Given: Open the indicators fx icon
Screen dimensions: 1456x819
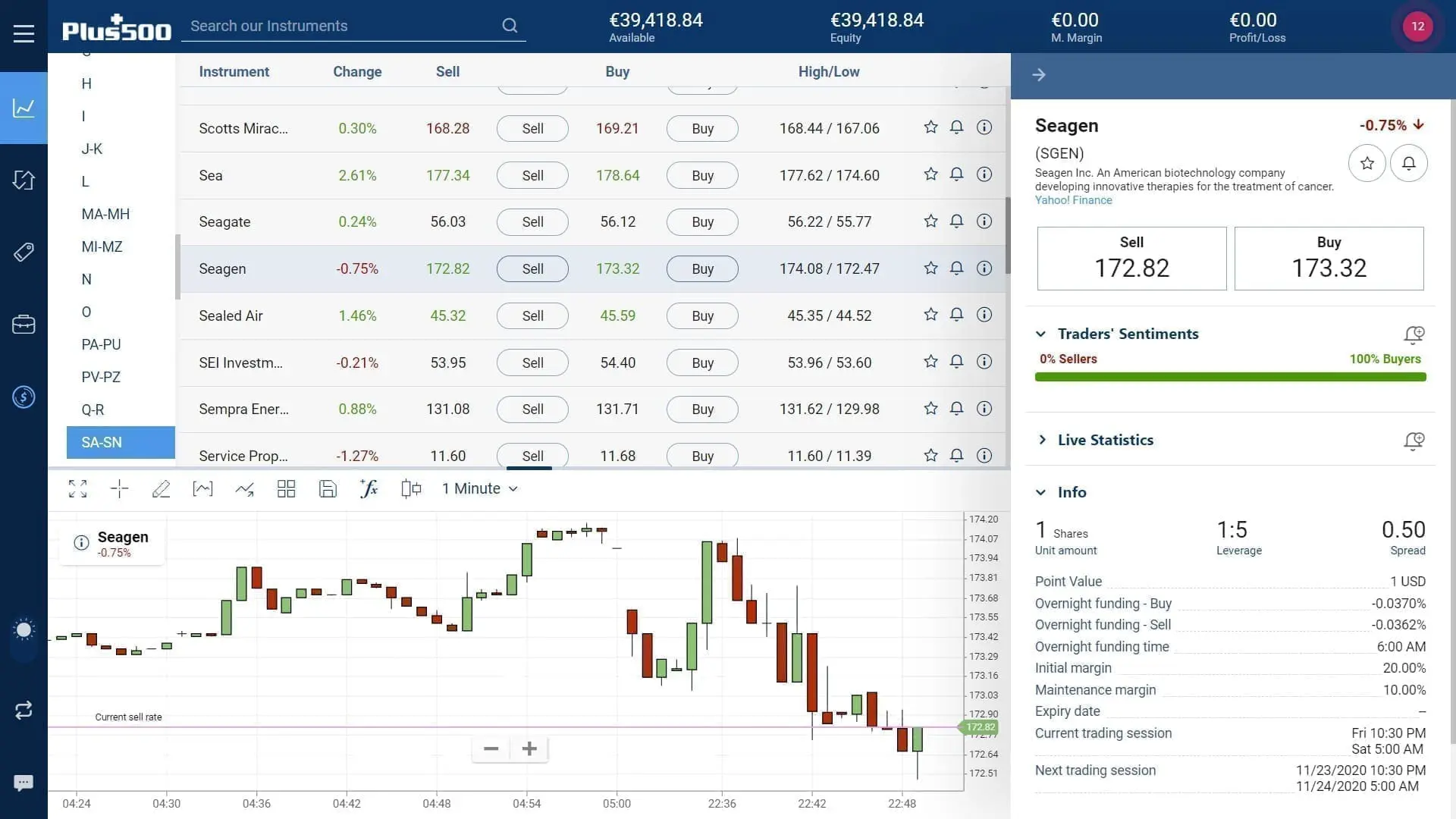Looking at the screenshot, I should (369, 489).
